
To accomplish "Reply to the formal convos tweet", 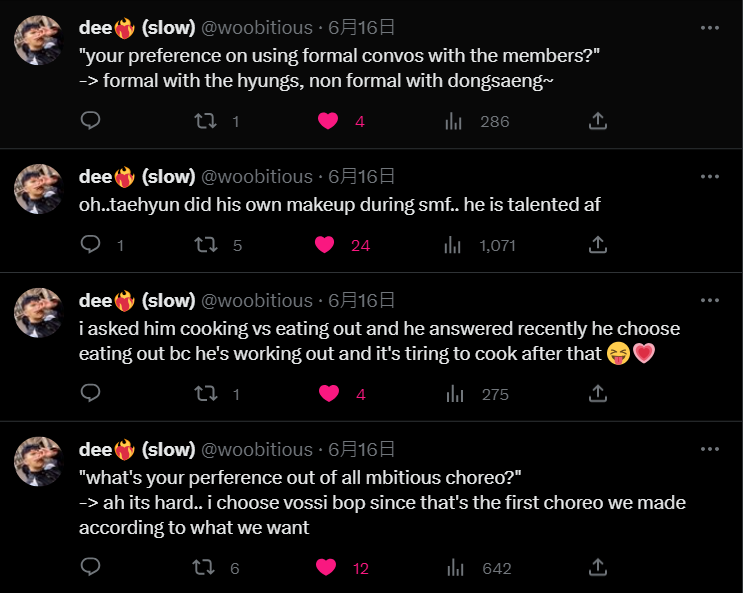I will tap(90, 121).
